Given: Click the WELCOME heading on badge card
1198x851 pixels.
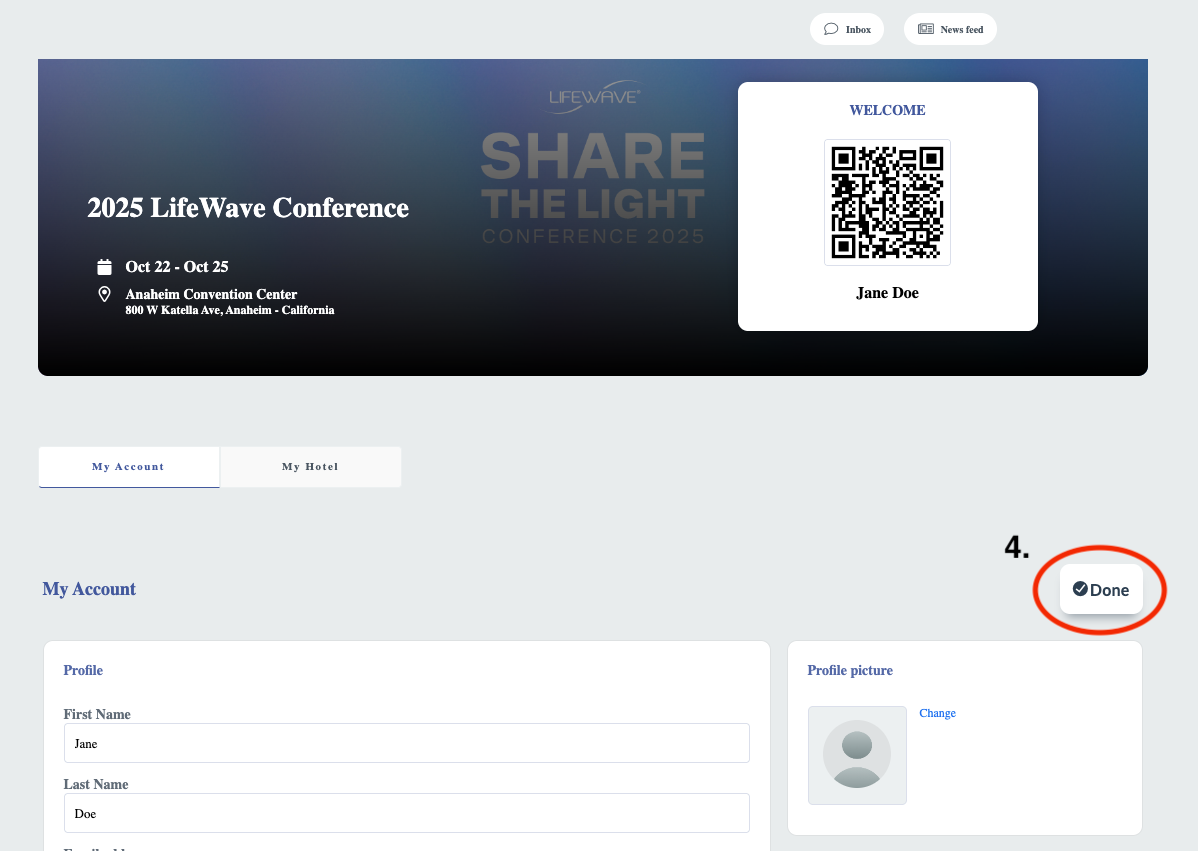Looking at the screenshot, I should tap(887, 110).
